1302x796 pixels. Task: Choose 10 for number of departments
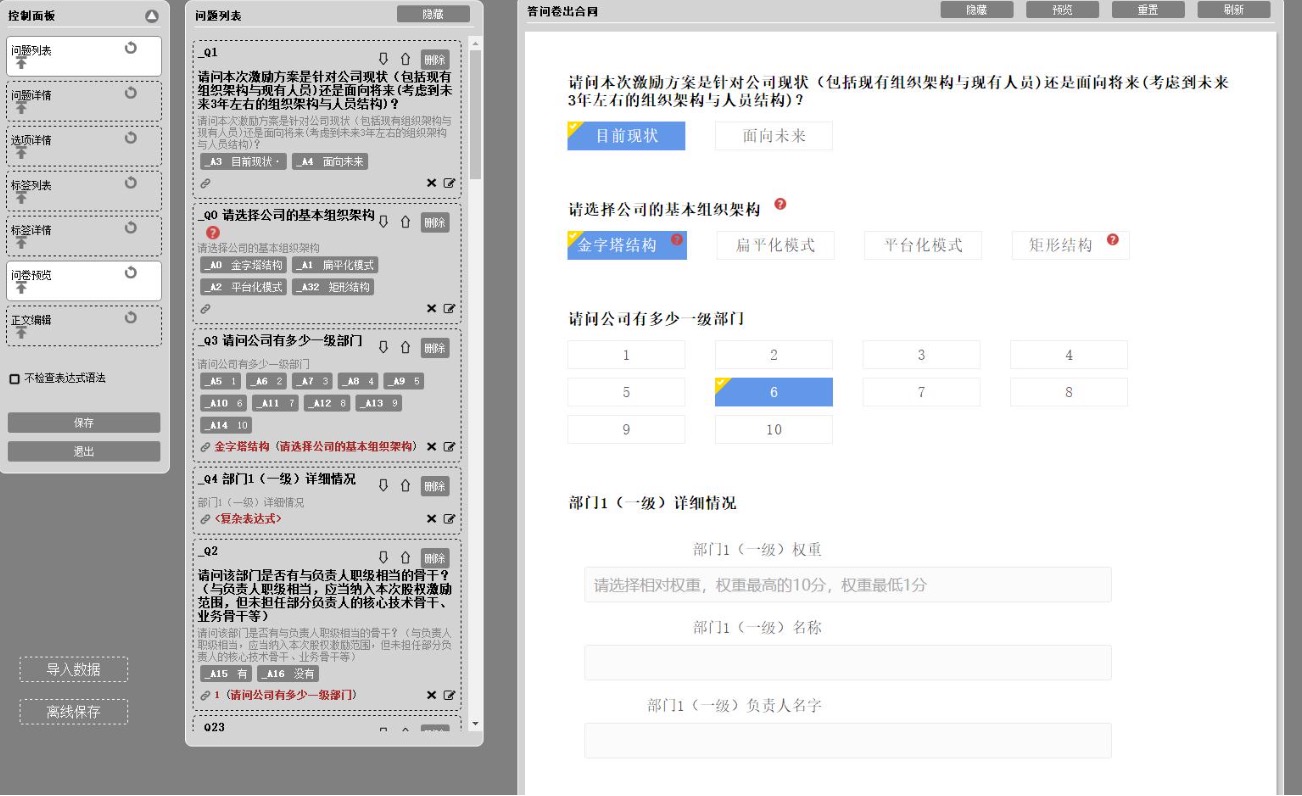click(x=774, y=430)
